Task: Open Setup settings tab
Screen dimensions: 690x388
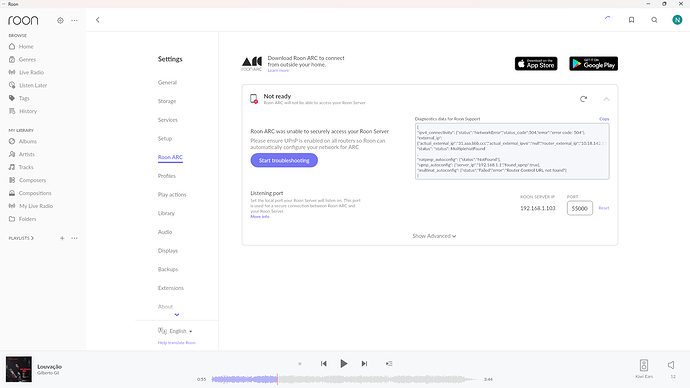Action: tap(165, 139)
